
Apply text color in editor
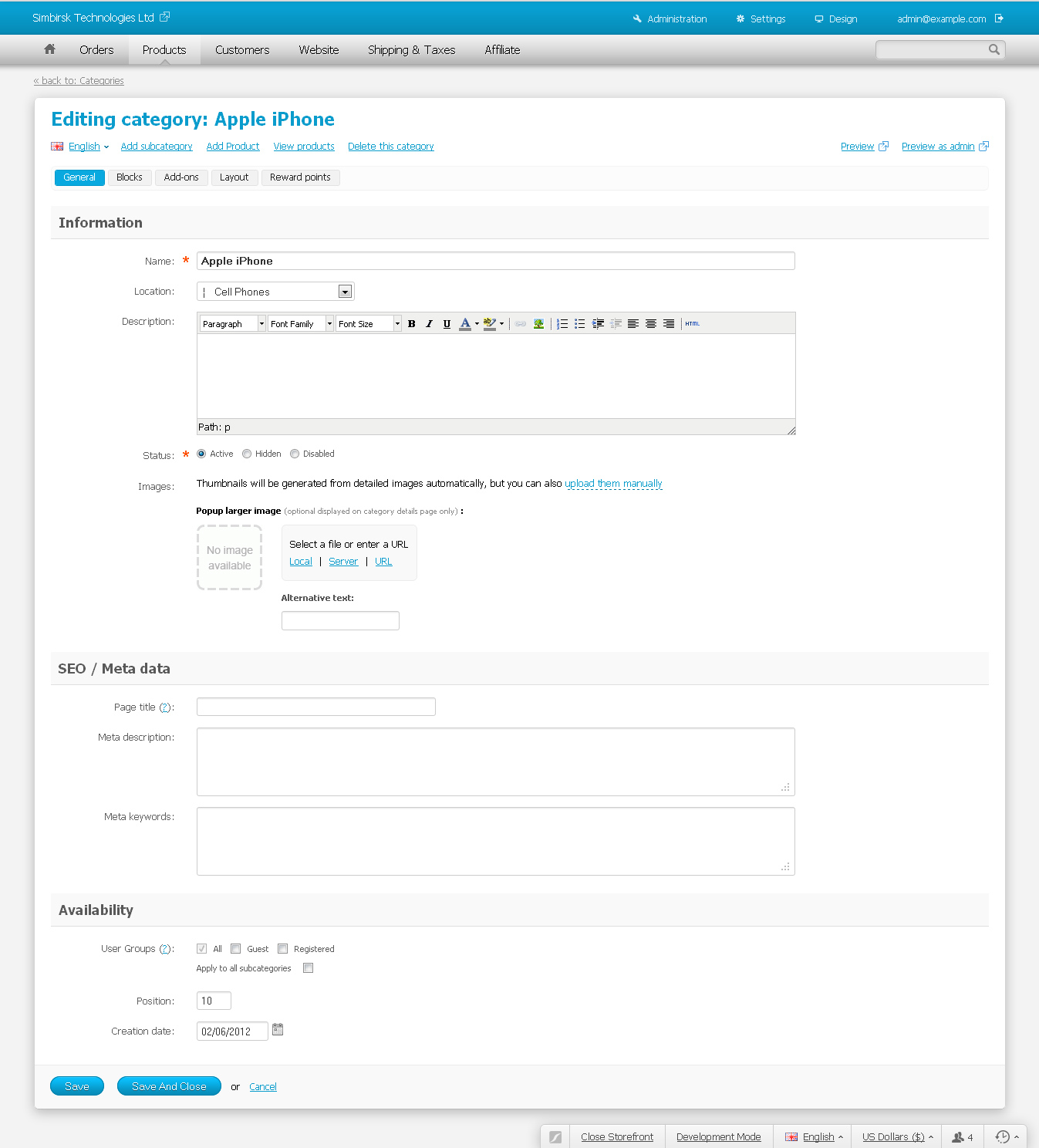point(464,324)
